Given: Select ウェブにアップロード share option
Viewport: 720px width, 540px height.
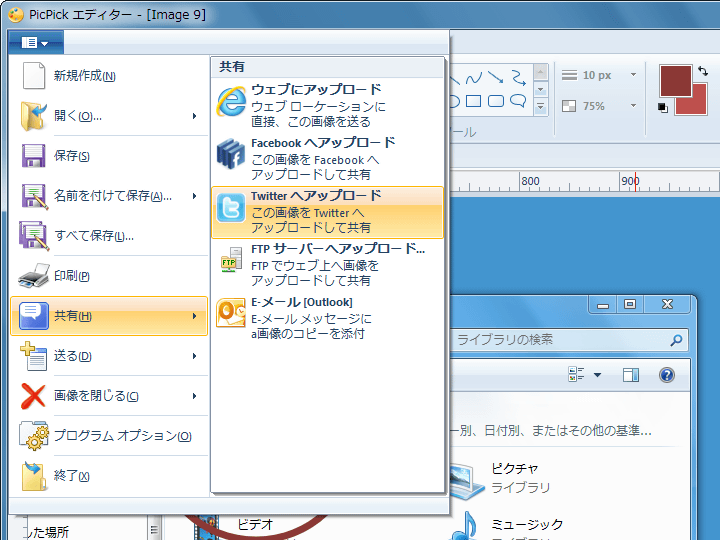Looking at the screenshot, I should click(x=327, y=106).
